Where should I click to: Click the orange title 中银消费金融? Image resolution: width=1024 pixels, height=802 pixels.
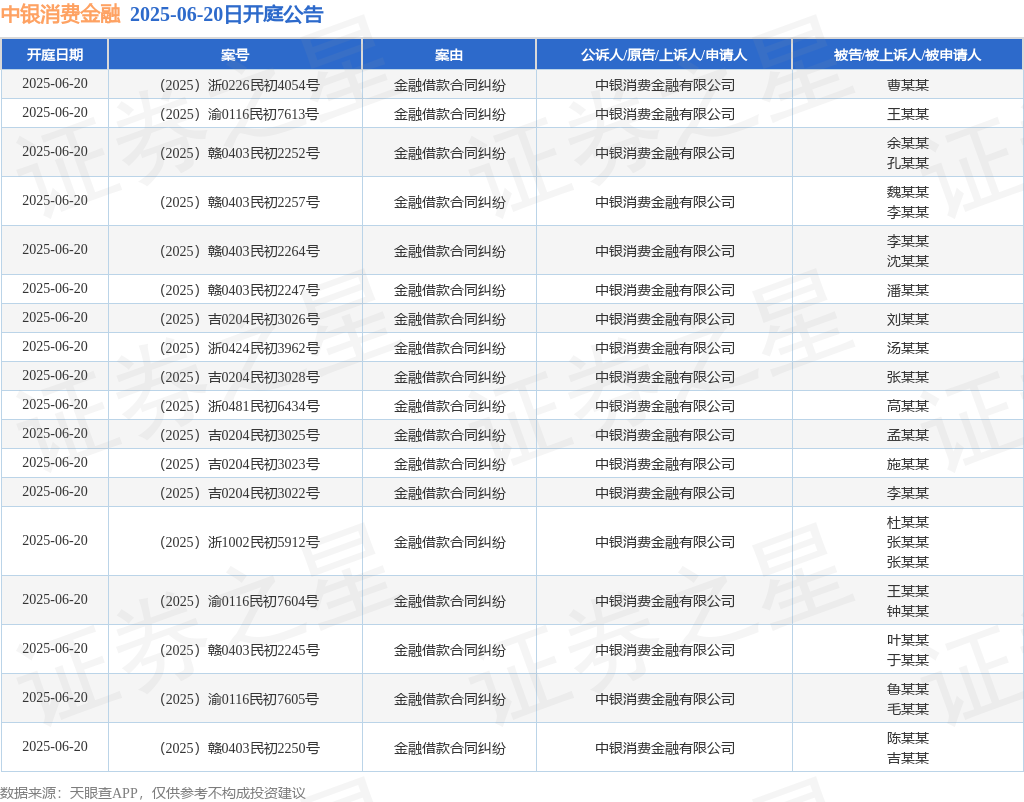(x=61, y=14)
